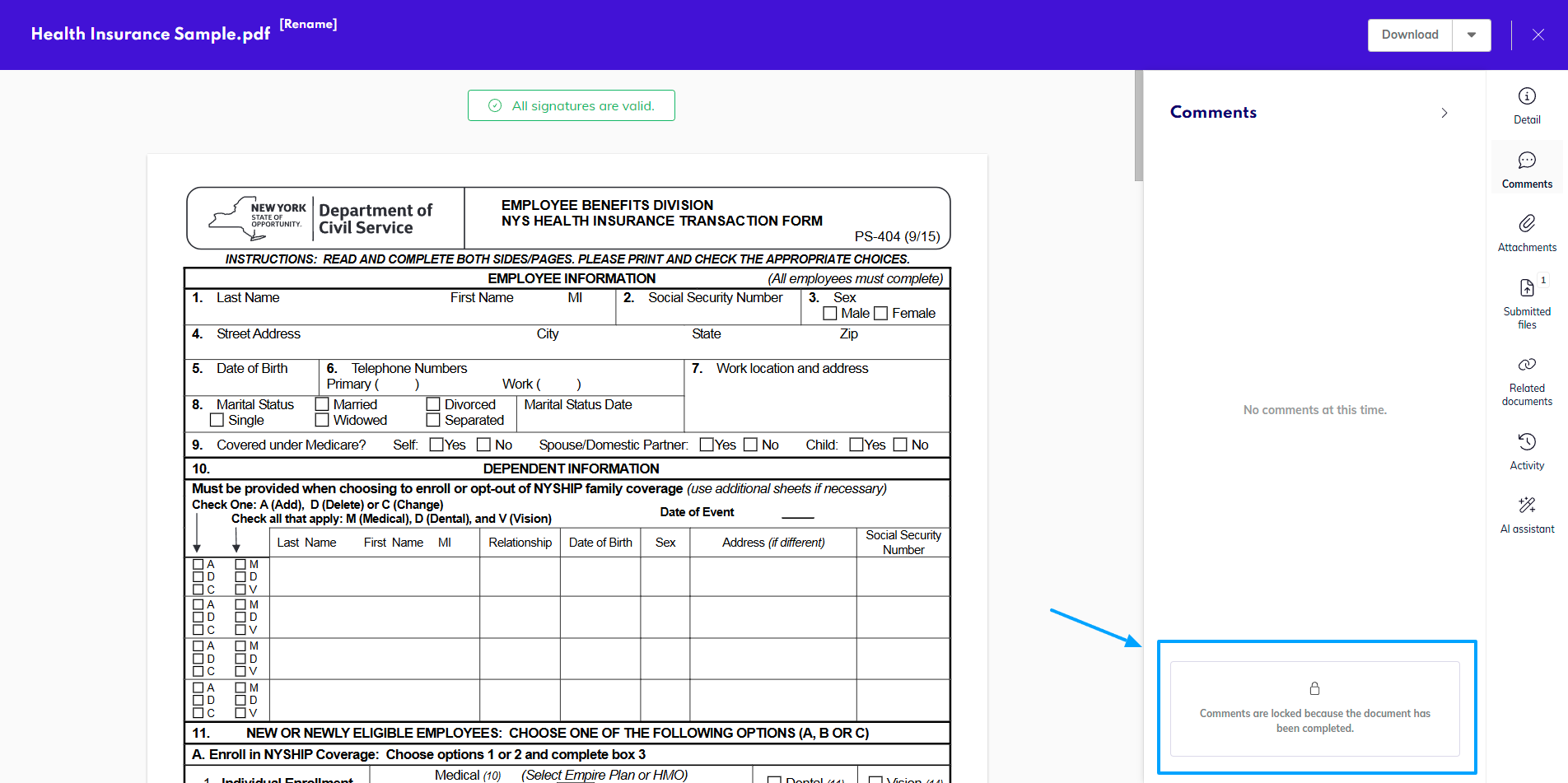Viewport: 1568px width, 783px height.
Task: Click the lock icon in comments box
Action: click(1314, 688)
